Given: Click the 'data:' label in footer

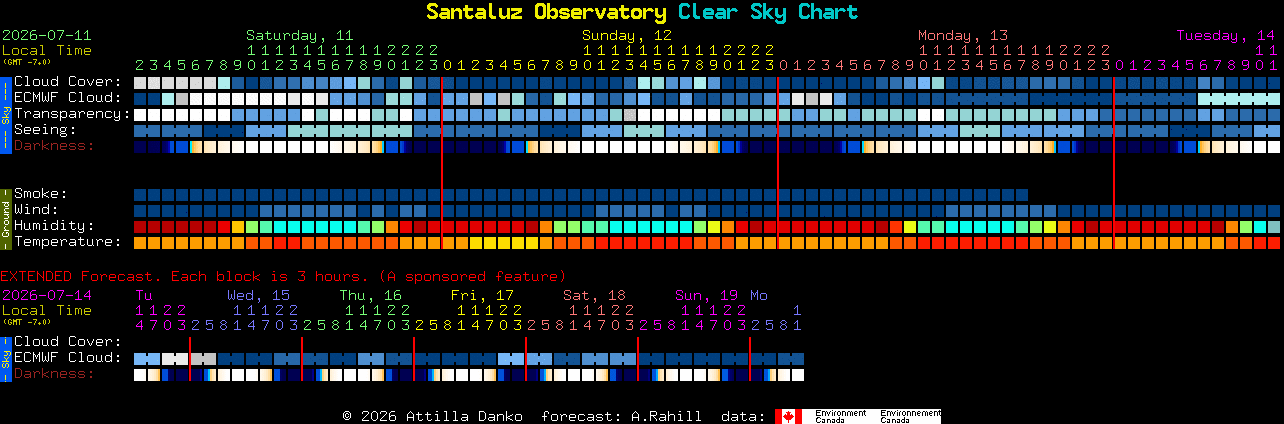Looking at the screenshot, I should pos(743,416).
